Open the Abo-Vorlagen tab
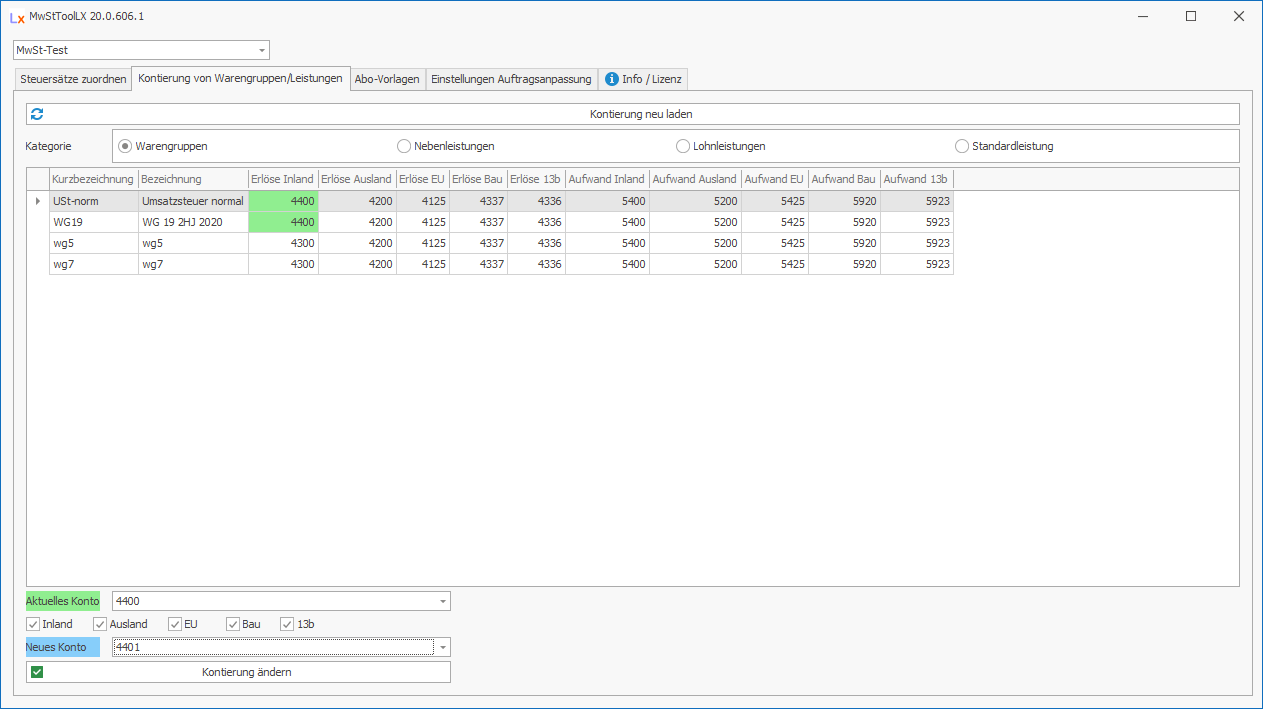Viewport: 1263px width, 709px height. pyautogui.click(x=387, y=79)
